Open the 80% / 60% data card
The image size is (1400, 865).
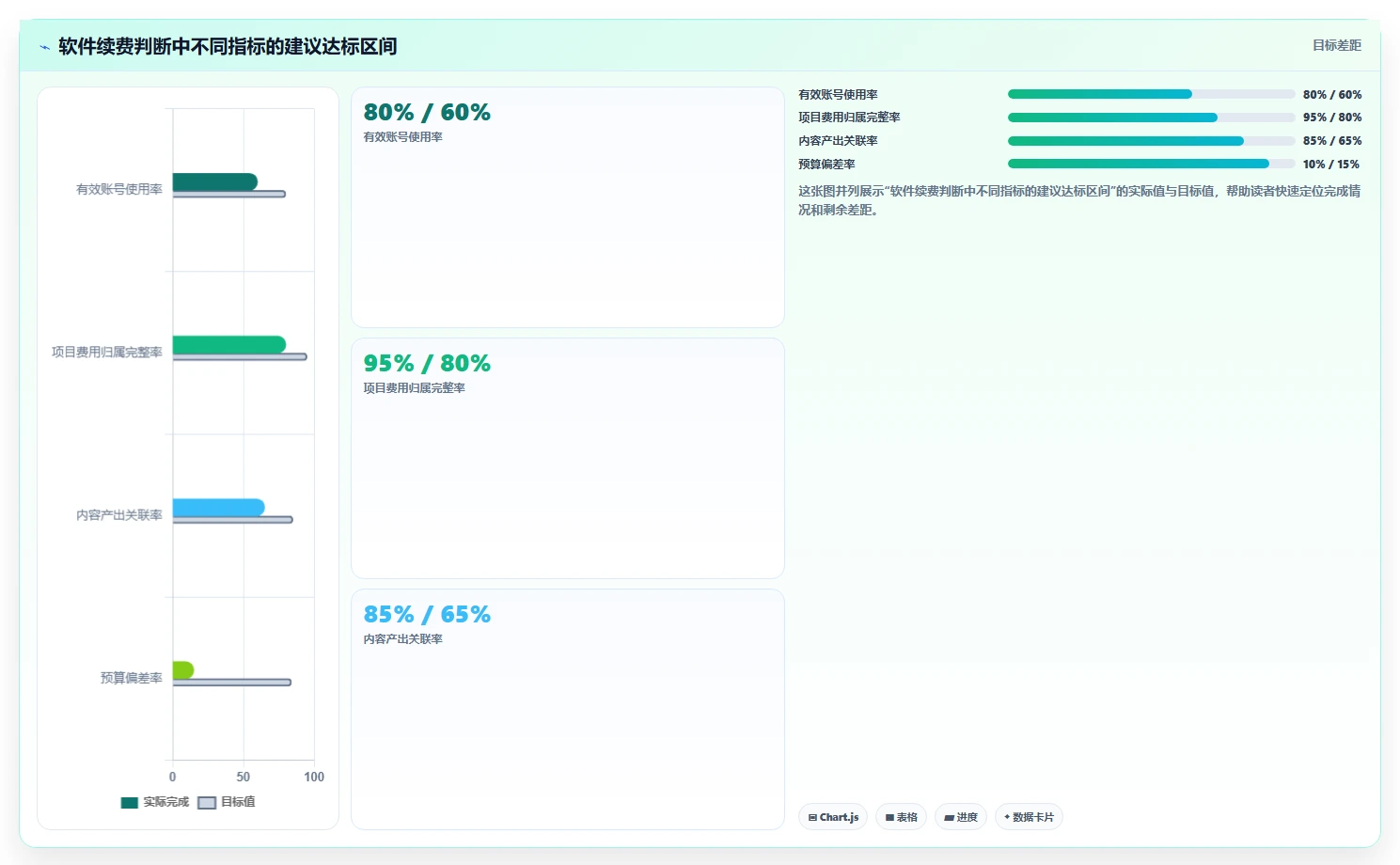tap(567, 207)
